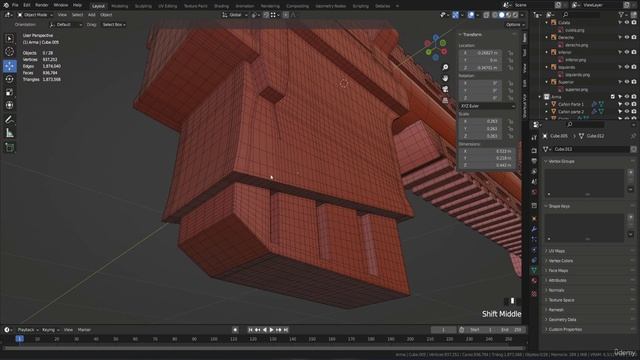Expand the UV Maps panel

[x=557, y=251]
